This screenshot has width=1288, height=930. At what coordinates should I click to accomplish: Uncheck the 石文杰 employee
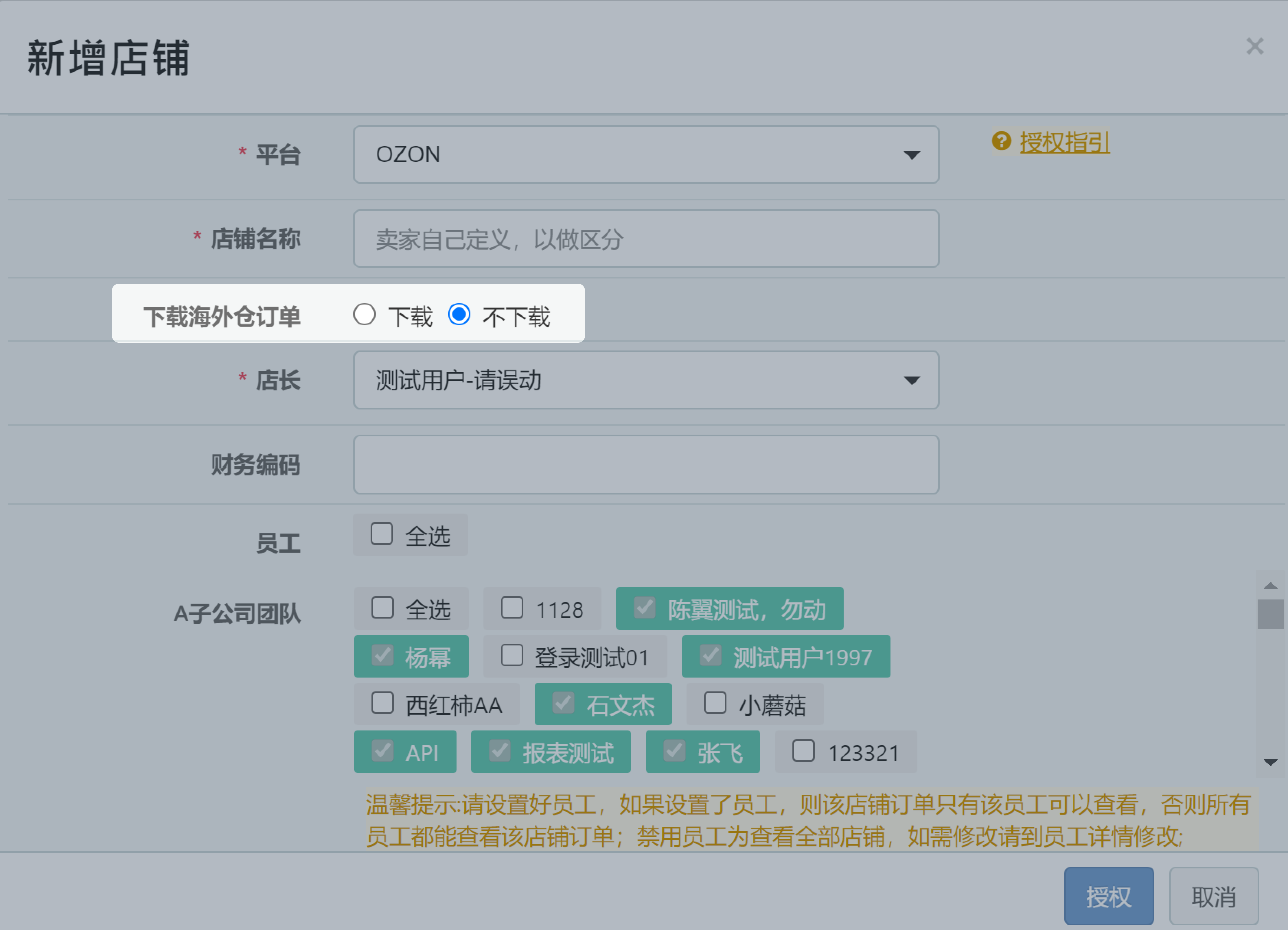click(563, 703)
